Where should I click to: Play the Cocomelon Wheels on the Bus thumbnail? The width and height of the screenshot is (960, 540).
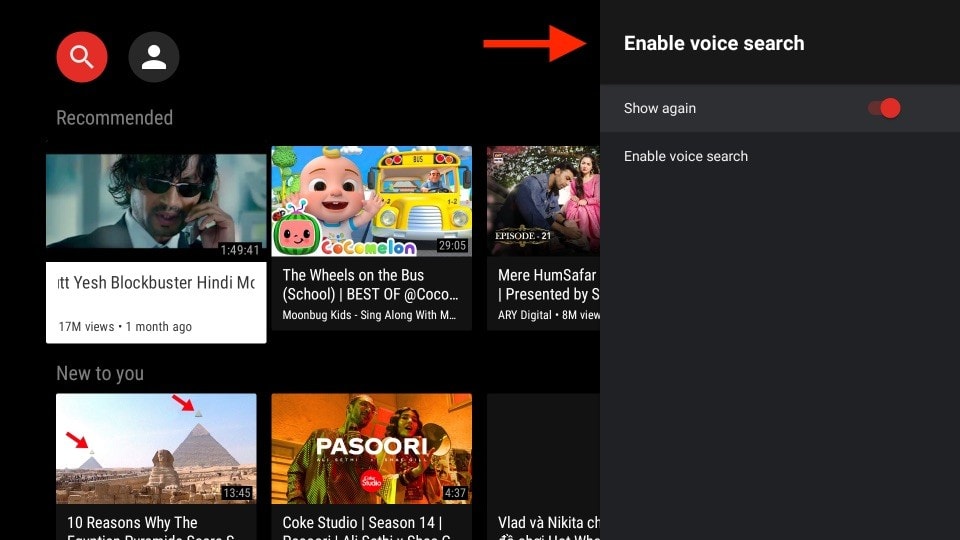point(371,201)
